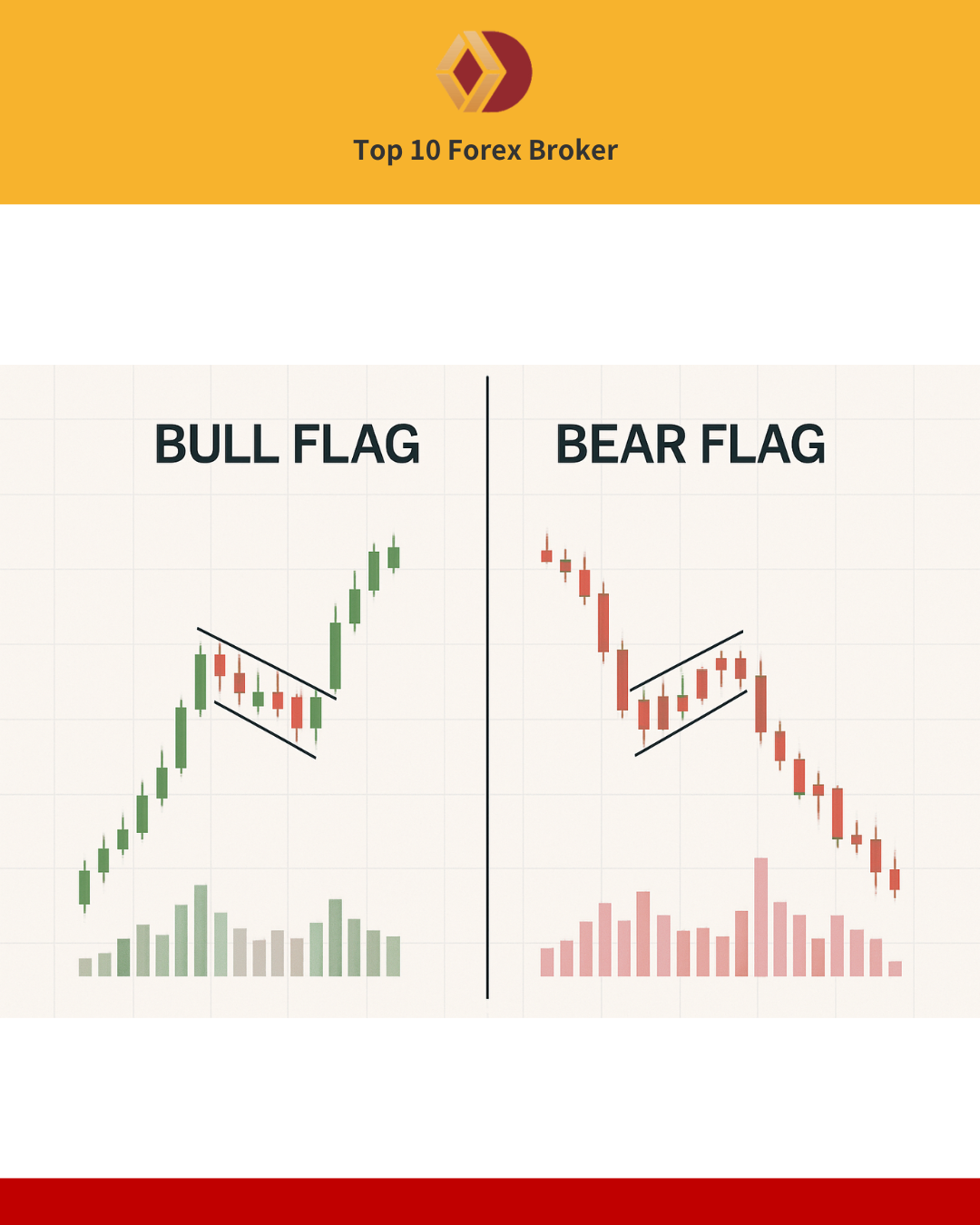Image resolution: width=980 pixels, height=1225 pixels.
Task: Click the red footer band
Action: click(x=490, y=1201)
